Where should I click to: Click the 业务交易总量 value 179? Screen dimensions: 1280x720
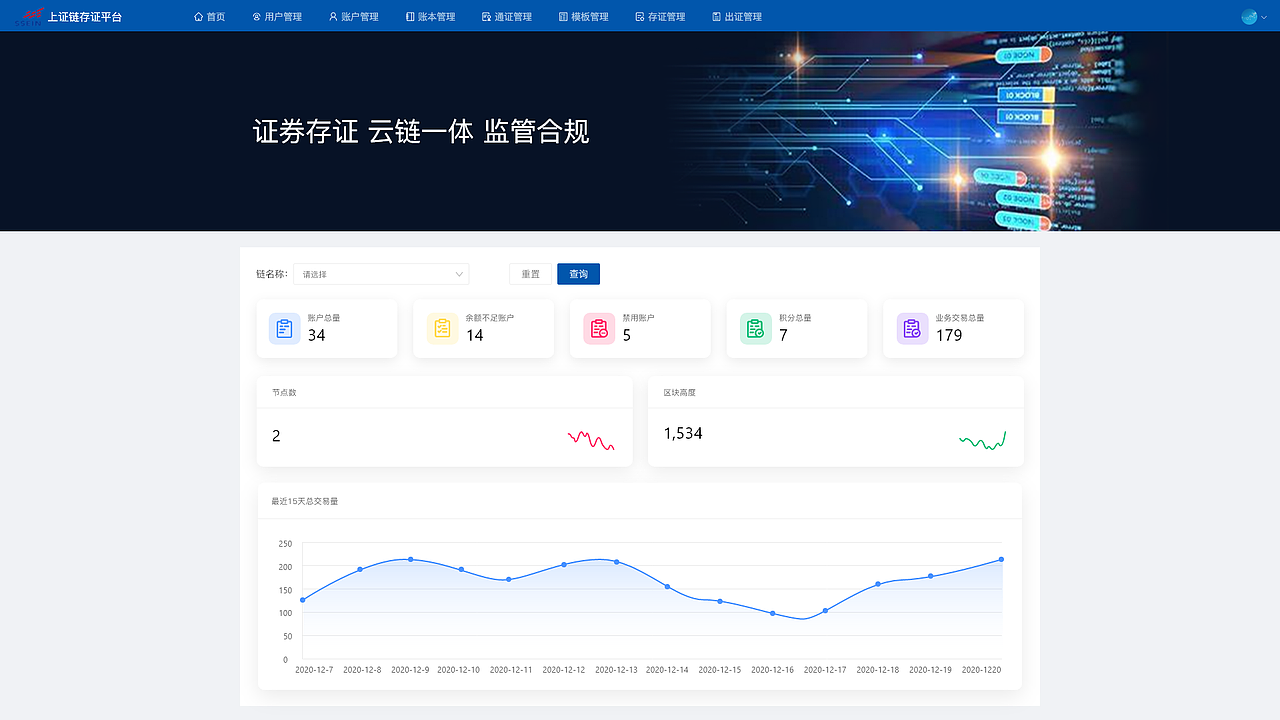(x=949, y=336)
